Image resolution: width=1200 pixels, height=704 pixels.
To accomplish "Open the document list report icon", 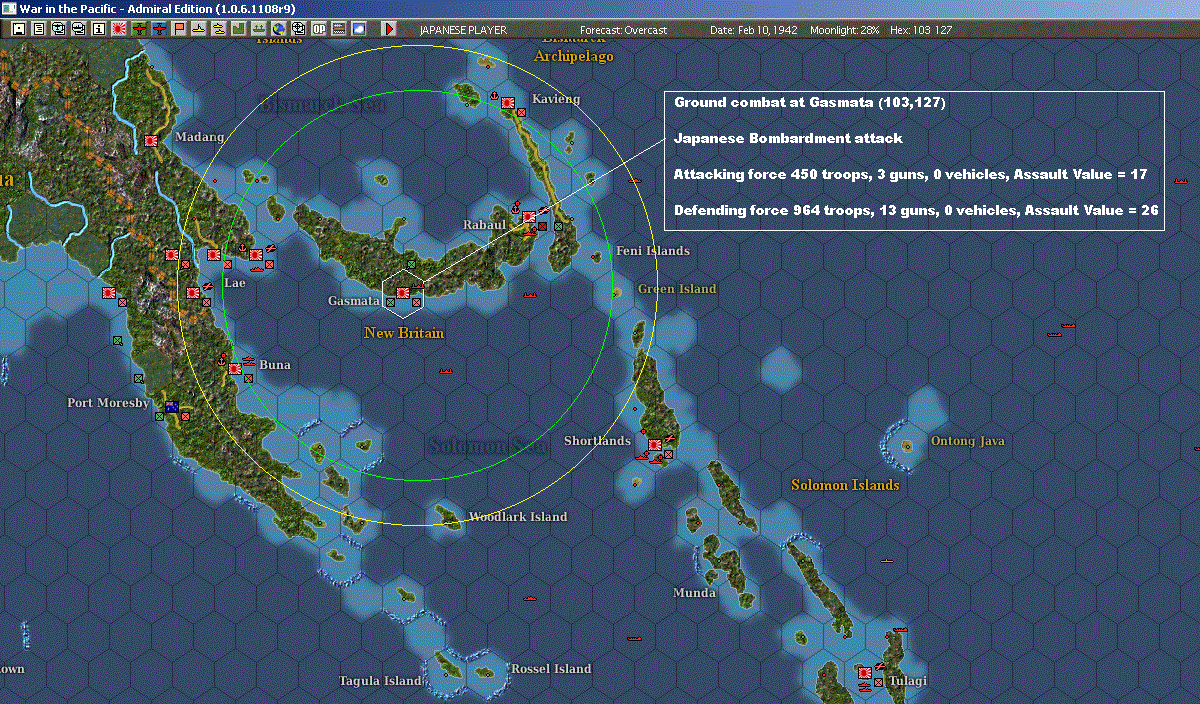I will (x=39, y=30).
